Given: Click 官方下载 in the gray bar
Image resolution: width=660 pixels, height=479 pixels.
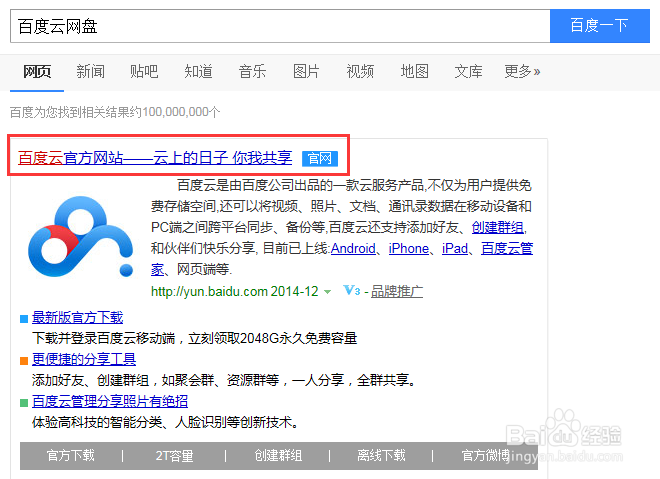Looking at the screenshot, I should tap(71, 455).
